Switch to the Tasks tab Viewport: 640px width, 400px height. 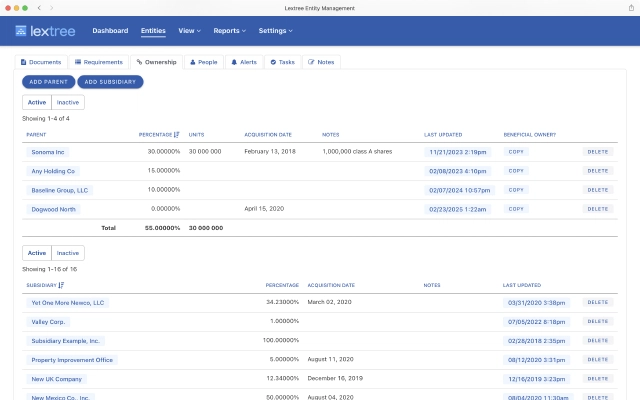pos(282,62)
